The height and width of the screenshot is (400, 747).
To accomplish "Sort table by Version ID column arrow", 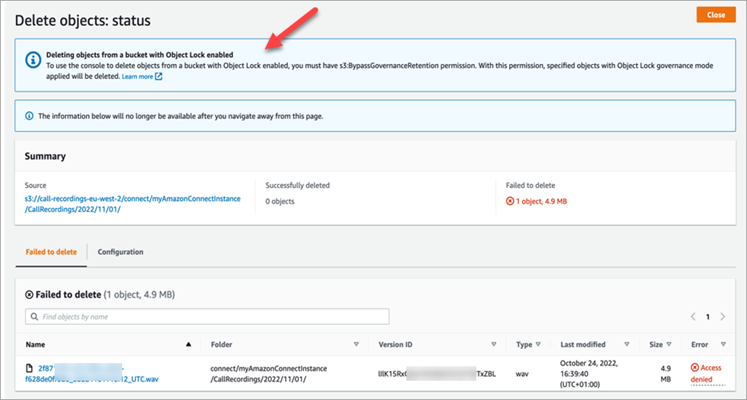I will (x=495, y=343).
